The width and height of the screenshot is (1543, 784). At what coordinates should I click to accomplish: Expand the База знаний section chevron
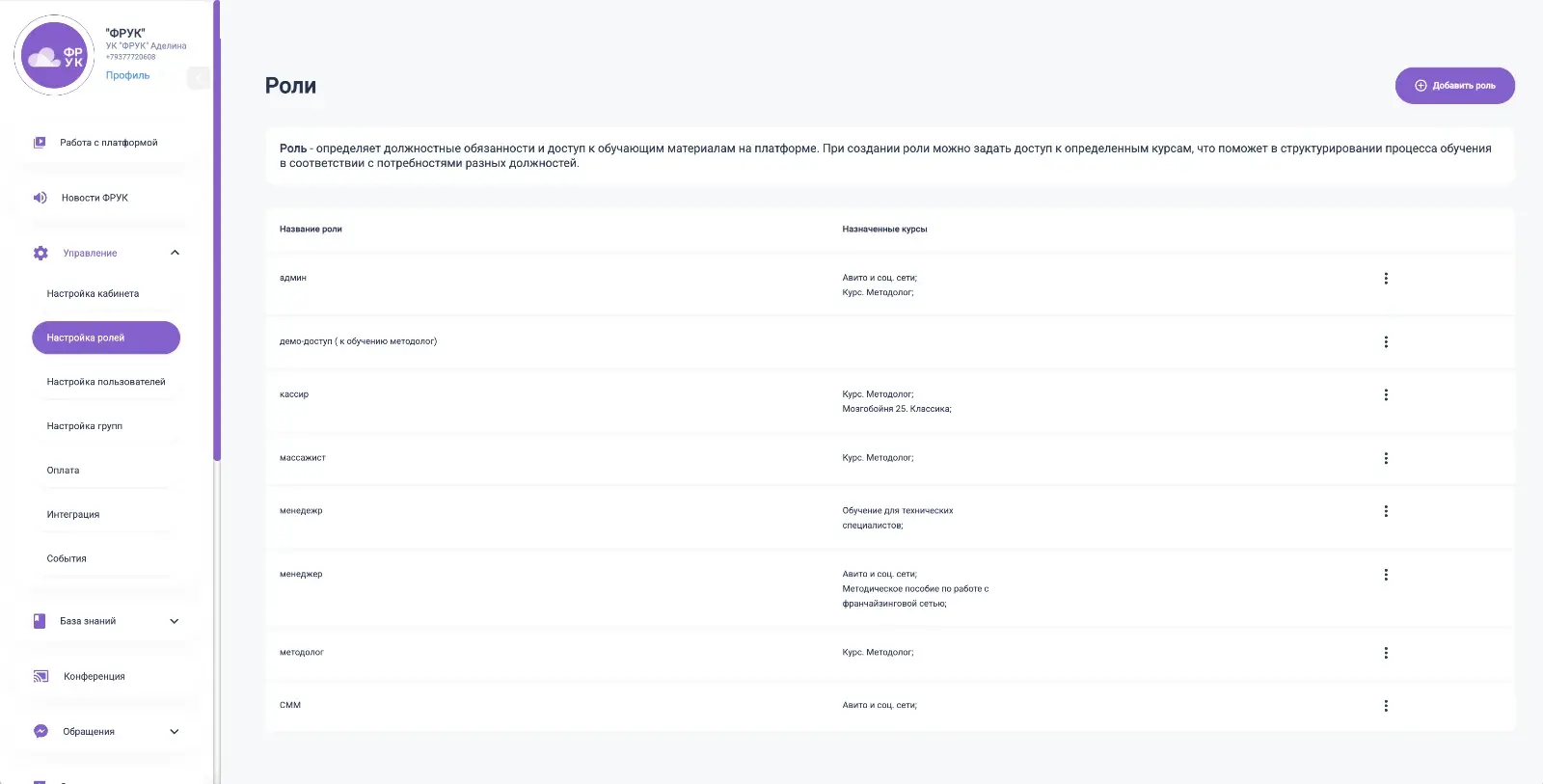(x=175, y=621)
